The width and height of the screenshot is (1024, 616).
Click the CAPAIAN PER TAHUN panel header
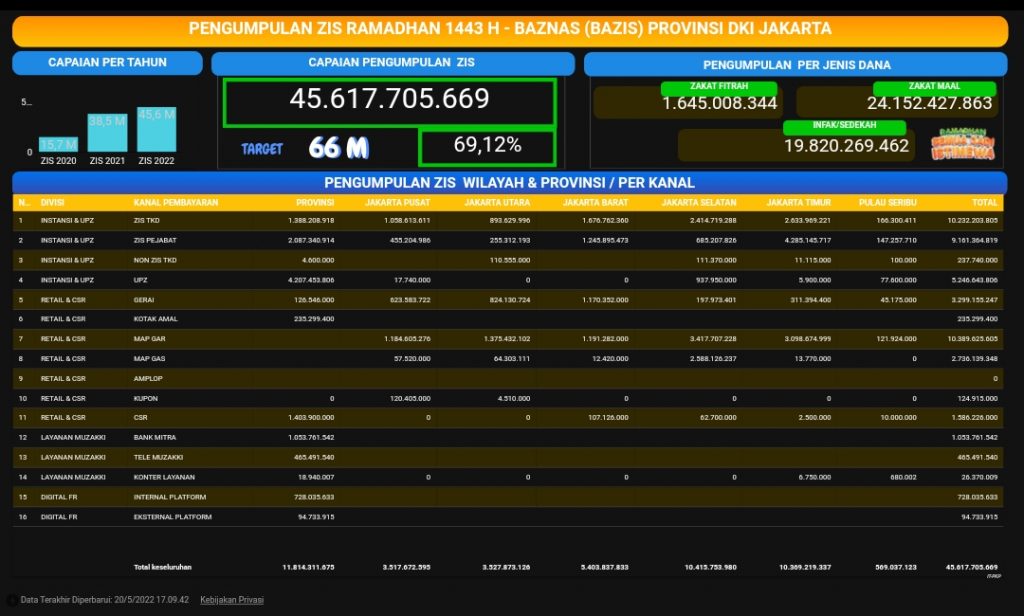[x=107, y=63]
